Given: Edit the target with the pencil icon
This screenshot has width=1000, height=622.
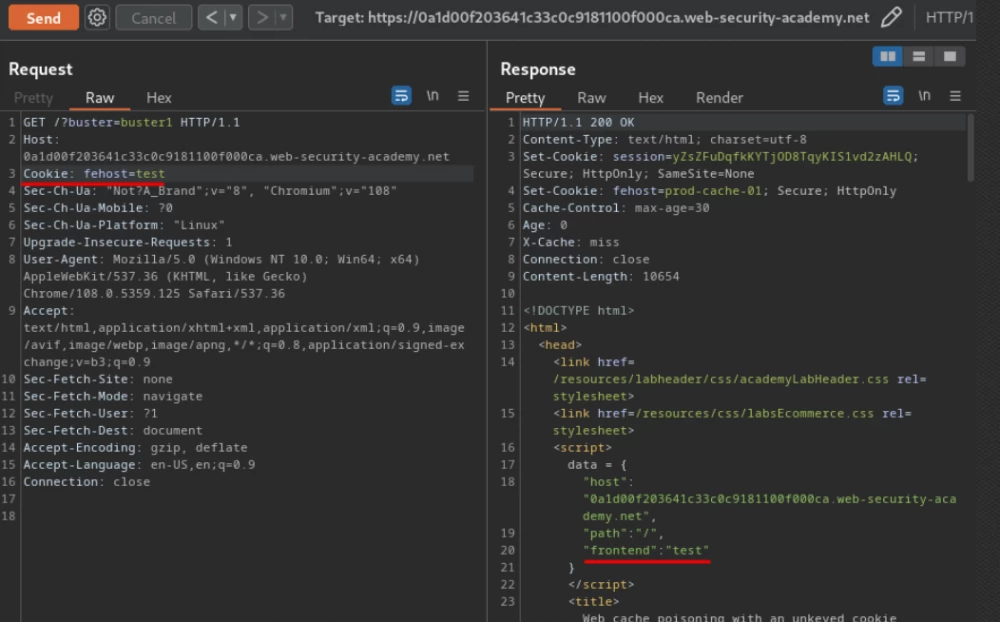Looking at the screenshot, I should point(890,17).
